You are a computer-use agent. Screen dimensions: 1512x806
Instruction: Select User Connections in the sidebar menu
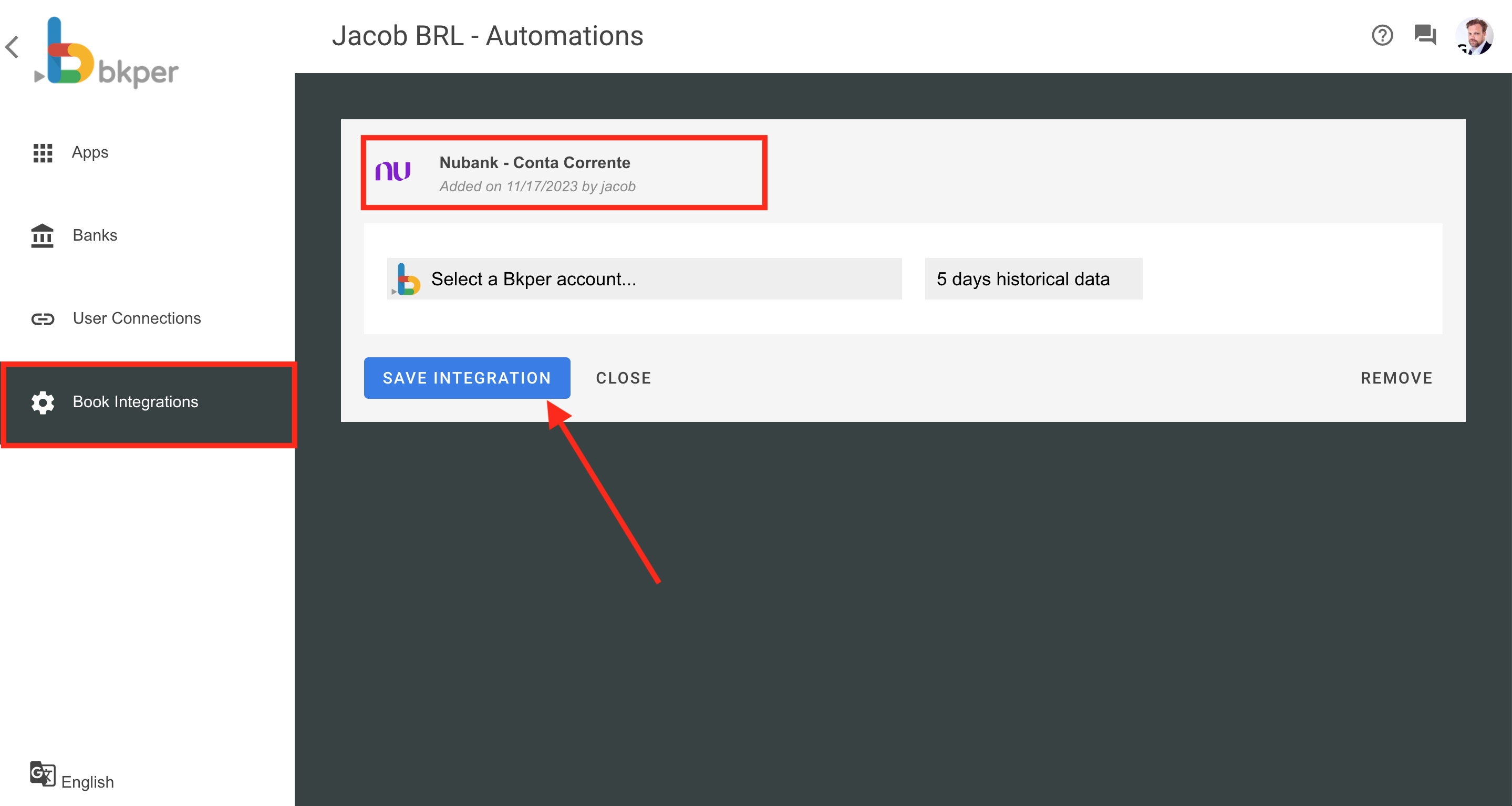(x=136, y=318)
